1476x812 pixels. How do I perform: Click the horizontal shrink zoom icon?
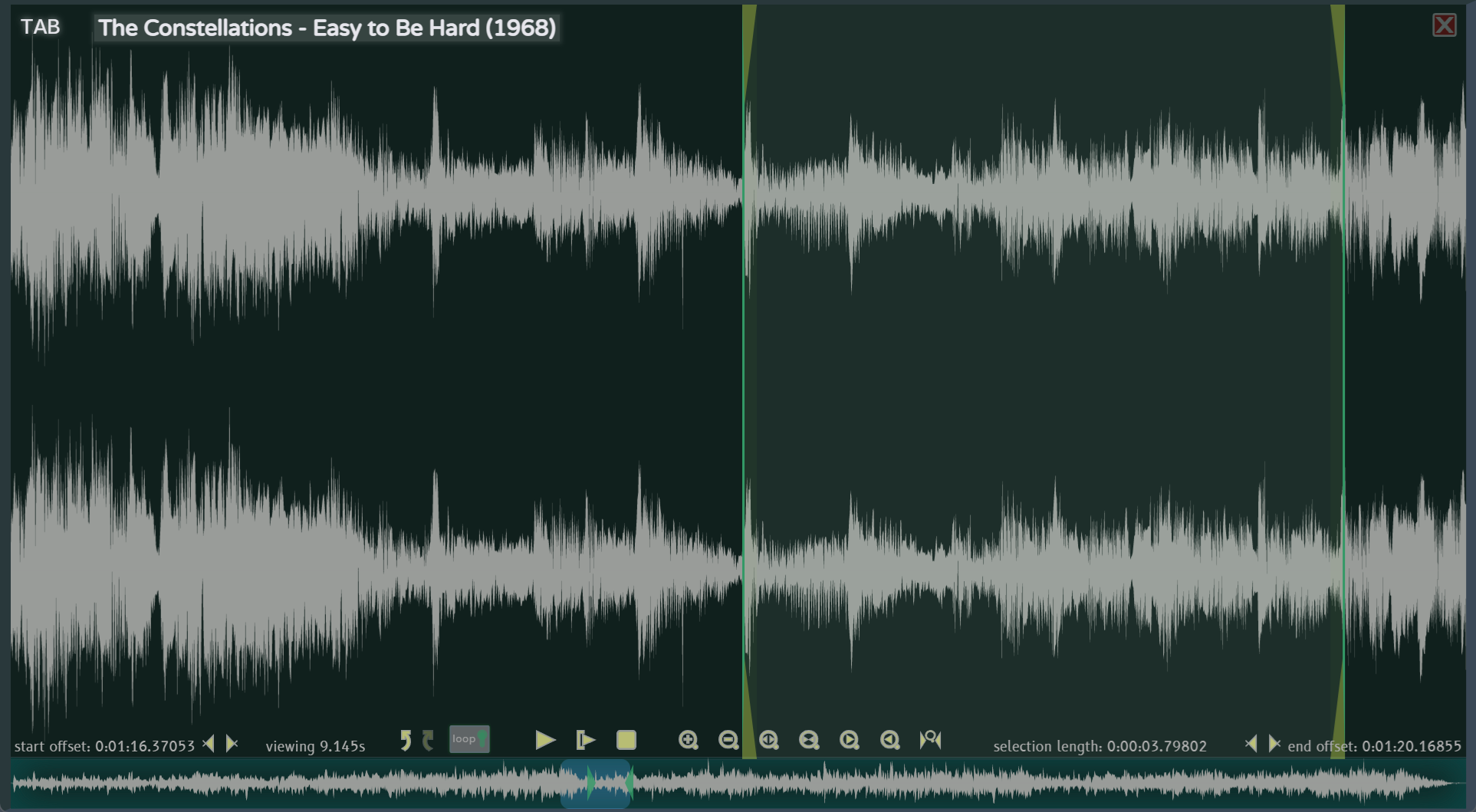click(809, 740)
